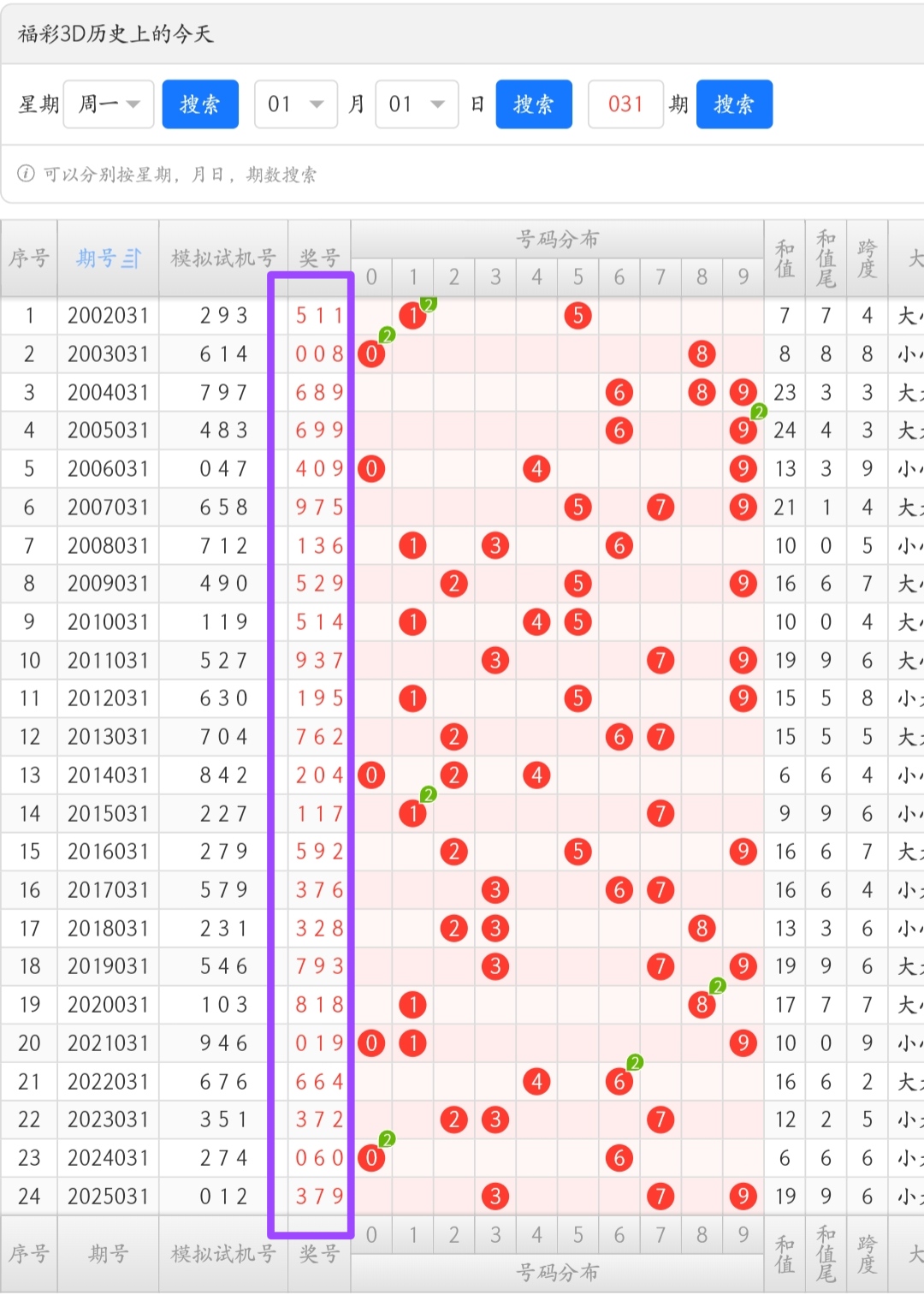Focus the period number field showing 031
Image resolution: width=924 pixels, height=1301 pixels.
(x=625, y=104)
